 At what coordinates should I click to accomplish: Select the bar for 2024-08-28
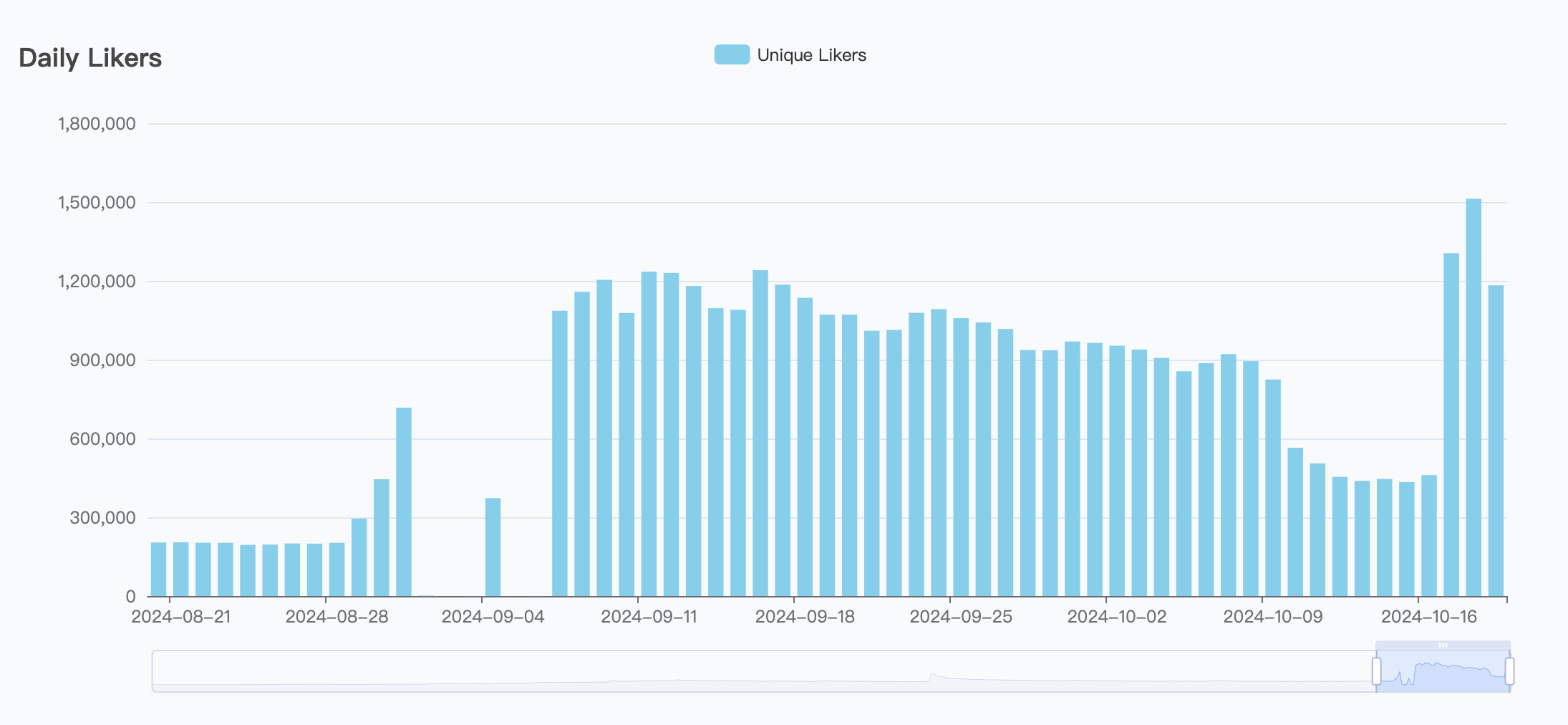tap(337, 570)
